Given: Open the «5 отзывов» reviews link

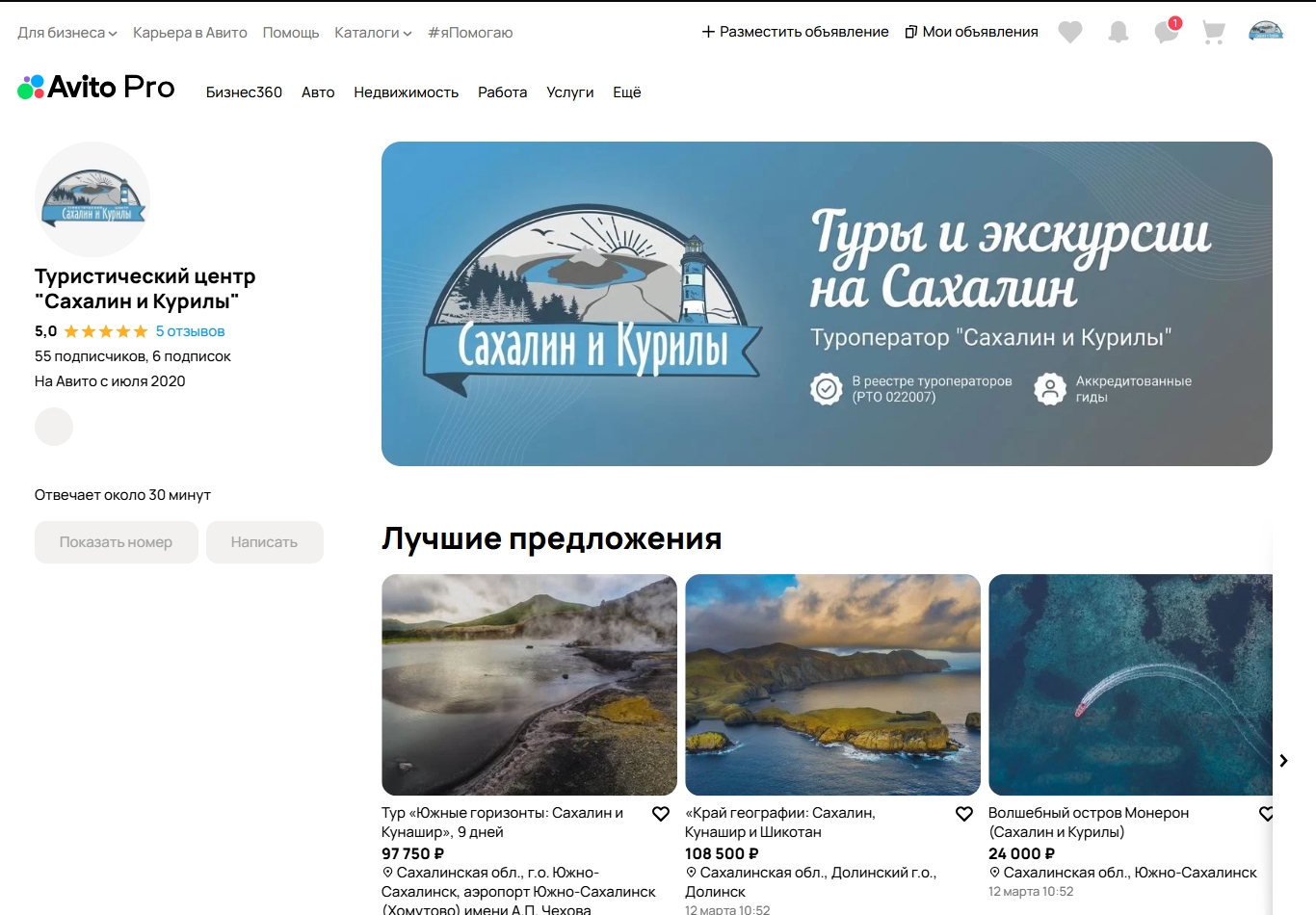Looking at the screenshot, I should click(x=190, y=331).
